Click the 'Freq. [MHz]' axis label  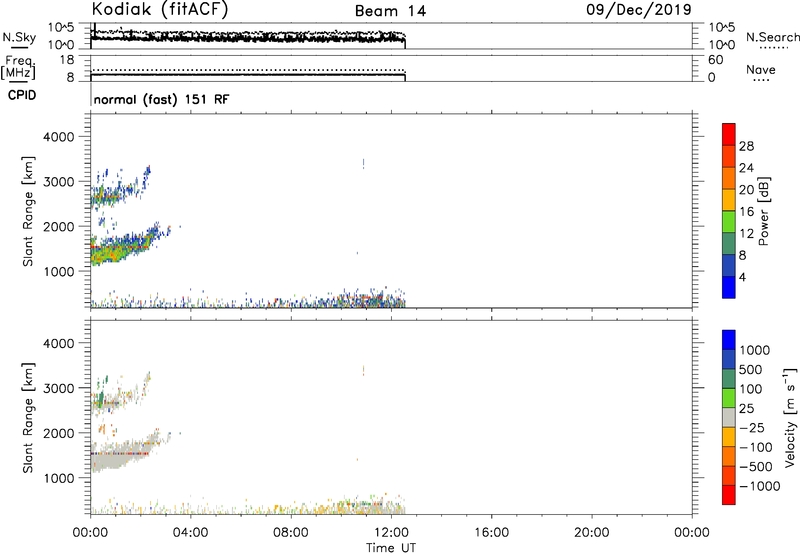point(19,67)
